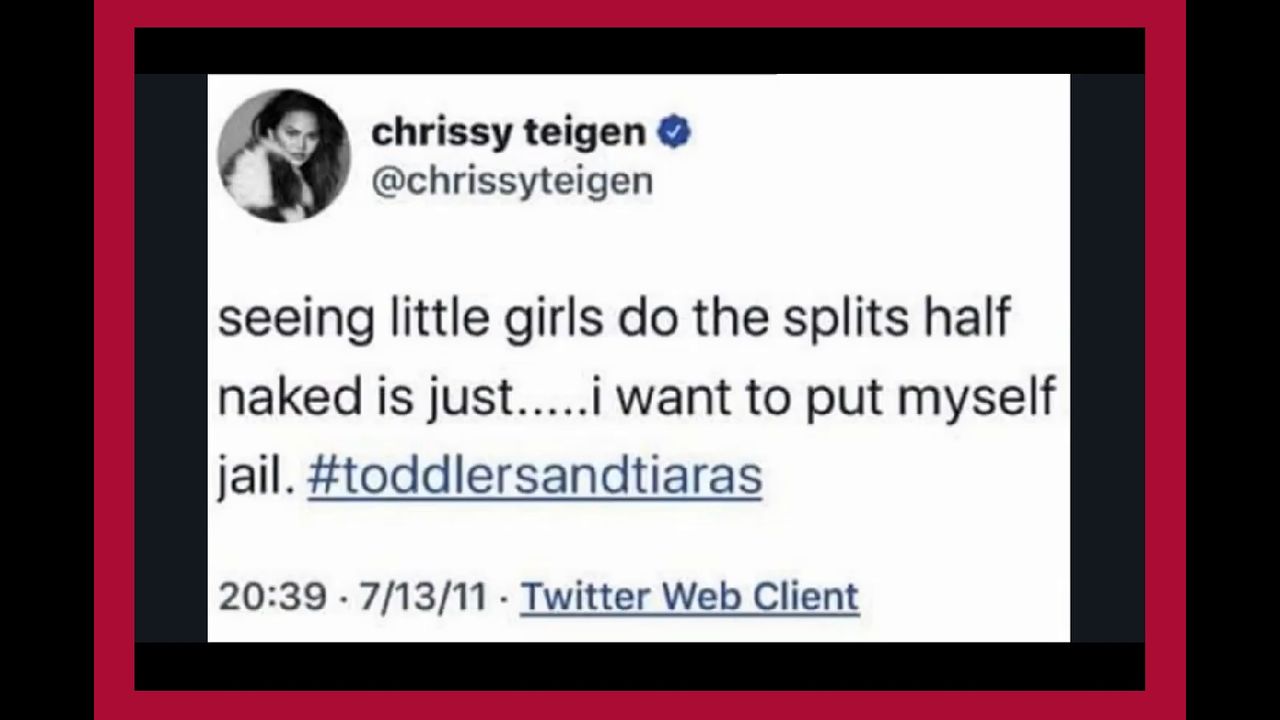Click the red border on the right side
1280x720 pixels.
tap(1165, 360)
